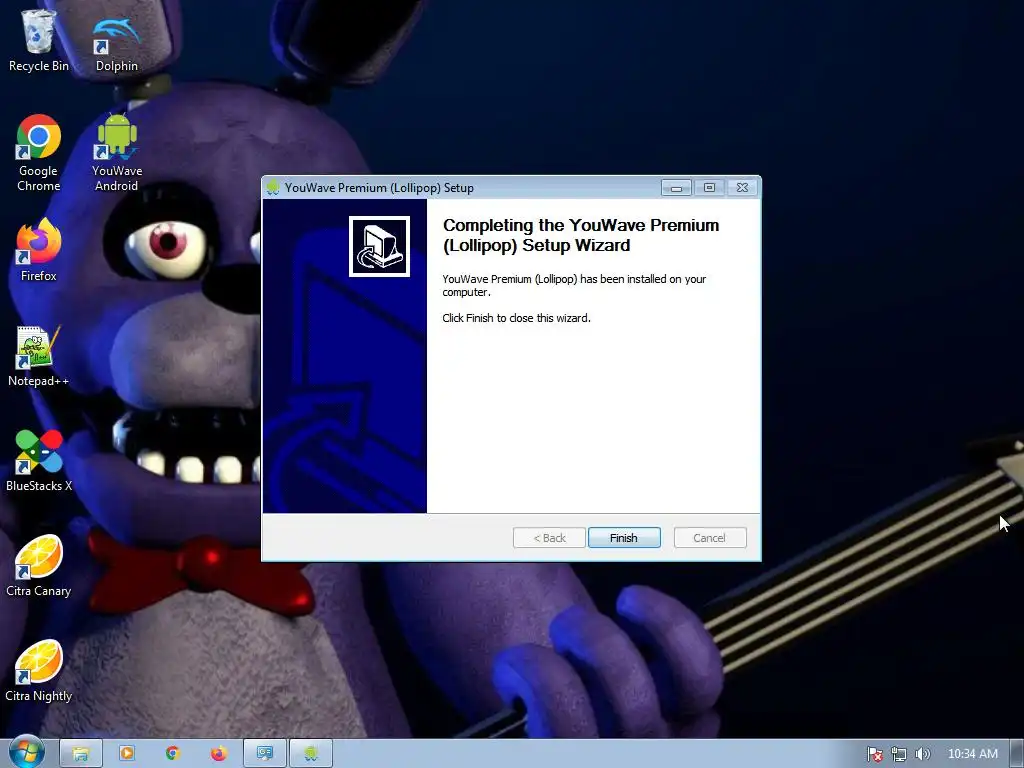
Task: Switch to the control panel taskbar window
Action: (x=264, y=754)
